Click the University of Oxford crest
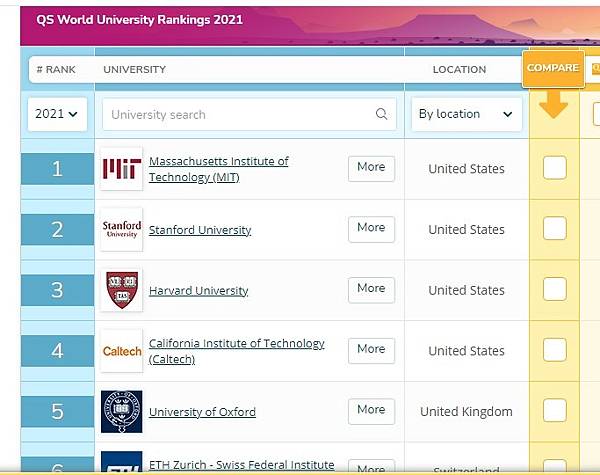Image resolution: width=600 pixels, height=475 pixels. pyautogui.click(x=122, y=411)
